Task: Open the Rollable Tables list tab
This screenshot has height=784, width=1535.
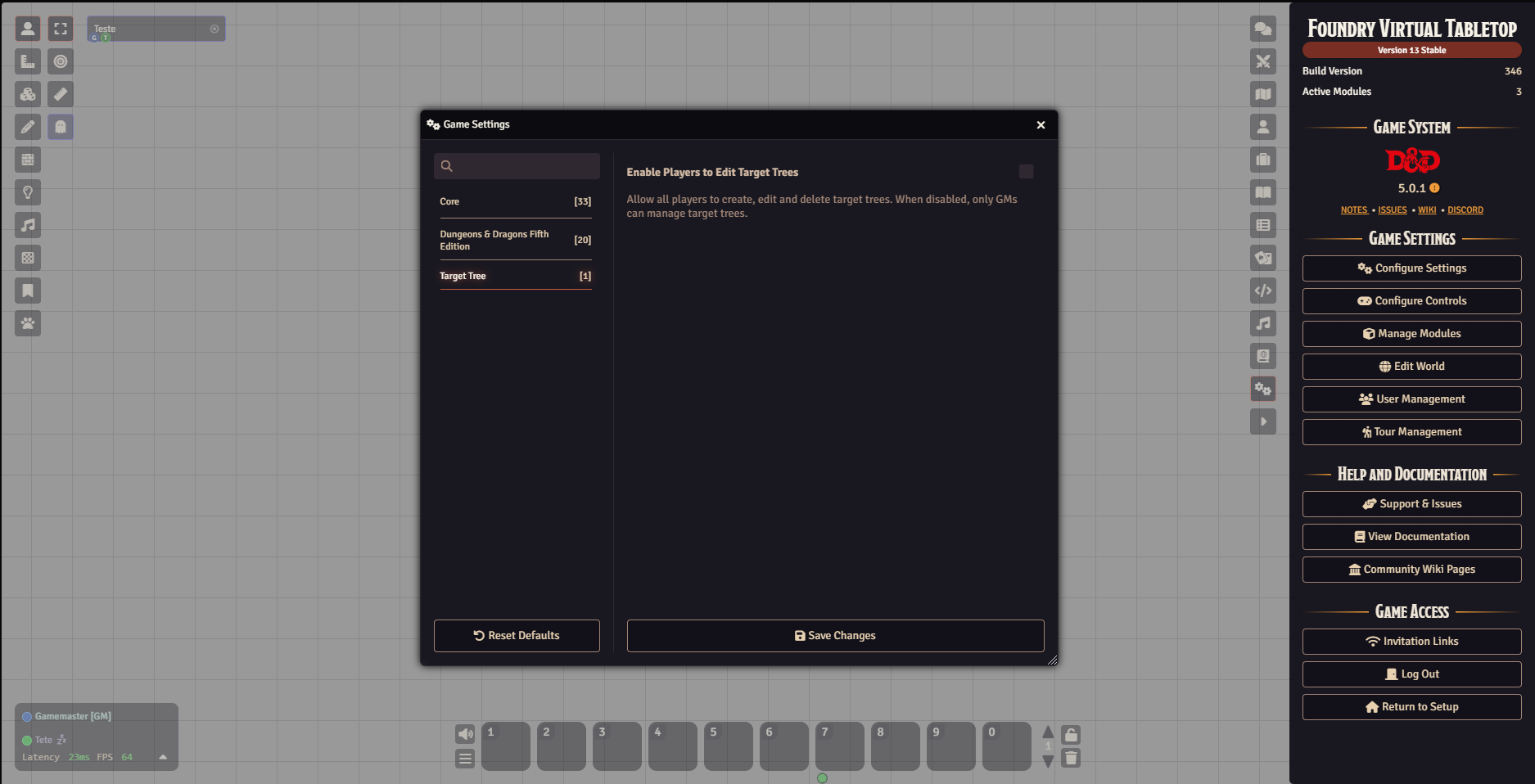Action: pyautogui.click(x=1263, y=225)
